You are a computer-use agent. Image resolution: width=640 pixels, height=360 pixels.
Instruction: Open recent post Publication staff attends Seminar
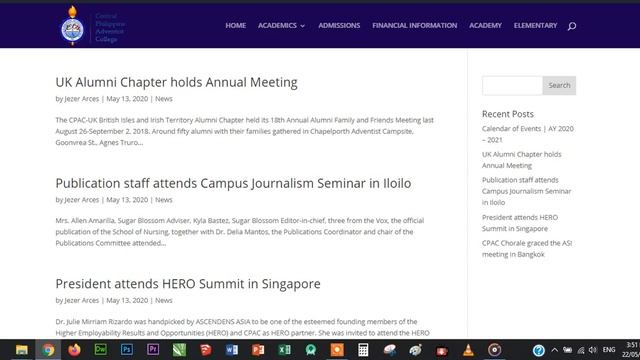pyautogui.click(x=527, y=191)
